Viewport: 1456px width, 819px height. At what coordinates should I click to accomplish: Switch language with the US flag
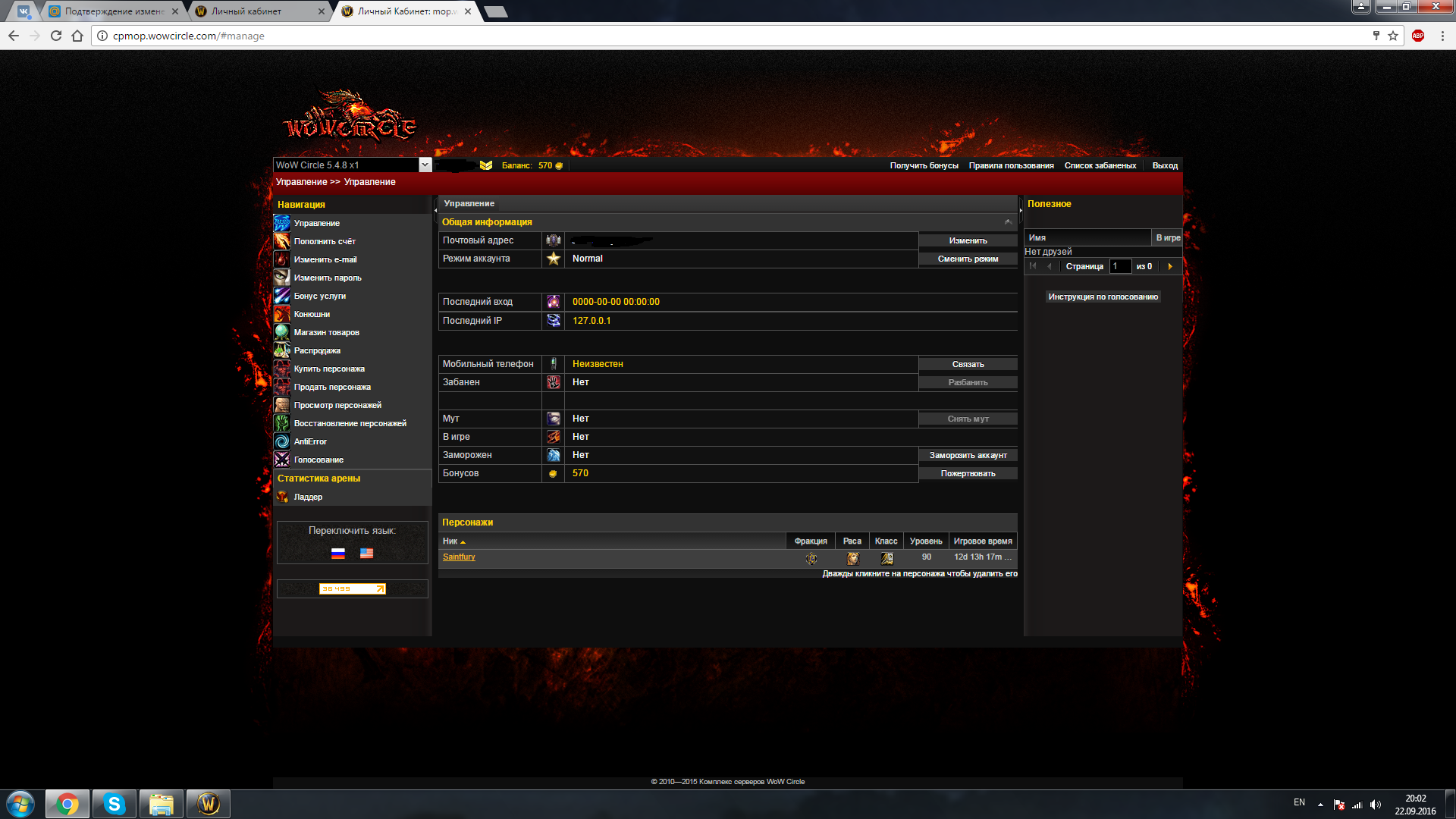366,554
